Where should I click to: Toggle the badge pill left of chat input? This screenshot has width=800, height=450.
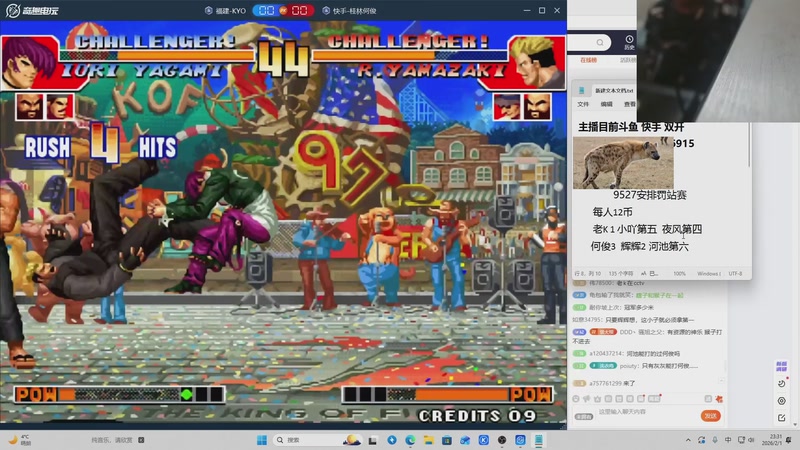point(584,416)
